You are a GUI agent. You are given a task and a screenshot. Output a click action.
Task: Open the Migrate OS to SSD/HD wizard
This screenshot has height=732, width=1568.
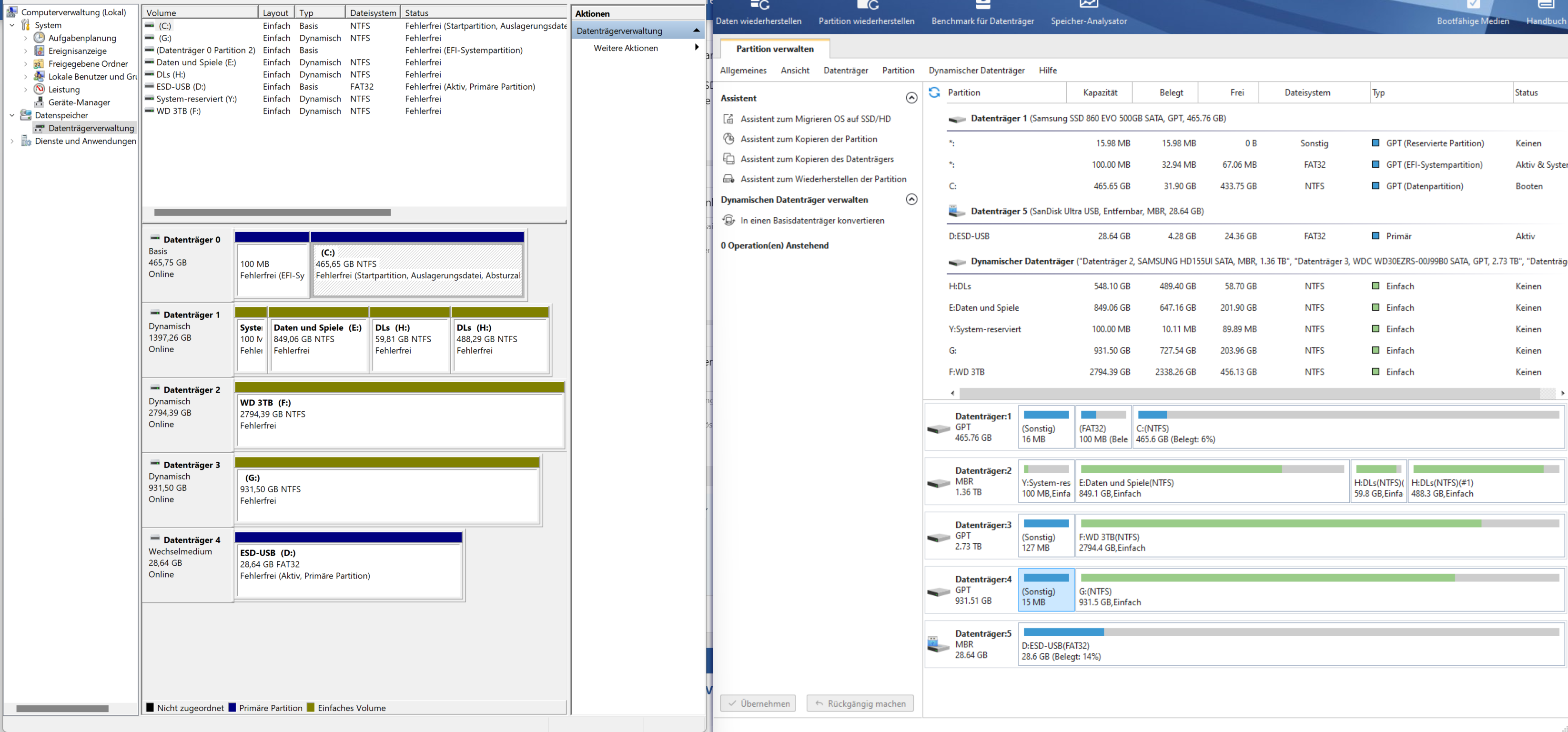tap(815, 119)
